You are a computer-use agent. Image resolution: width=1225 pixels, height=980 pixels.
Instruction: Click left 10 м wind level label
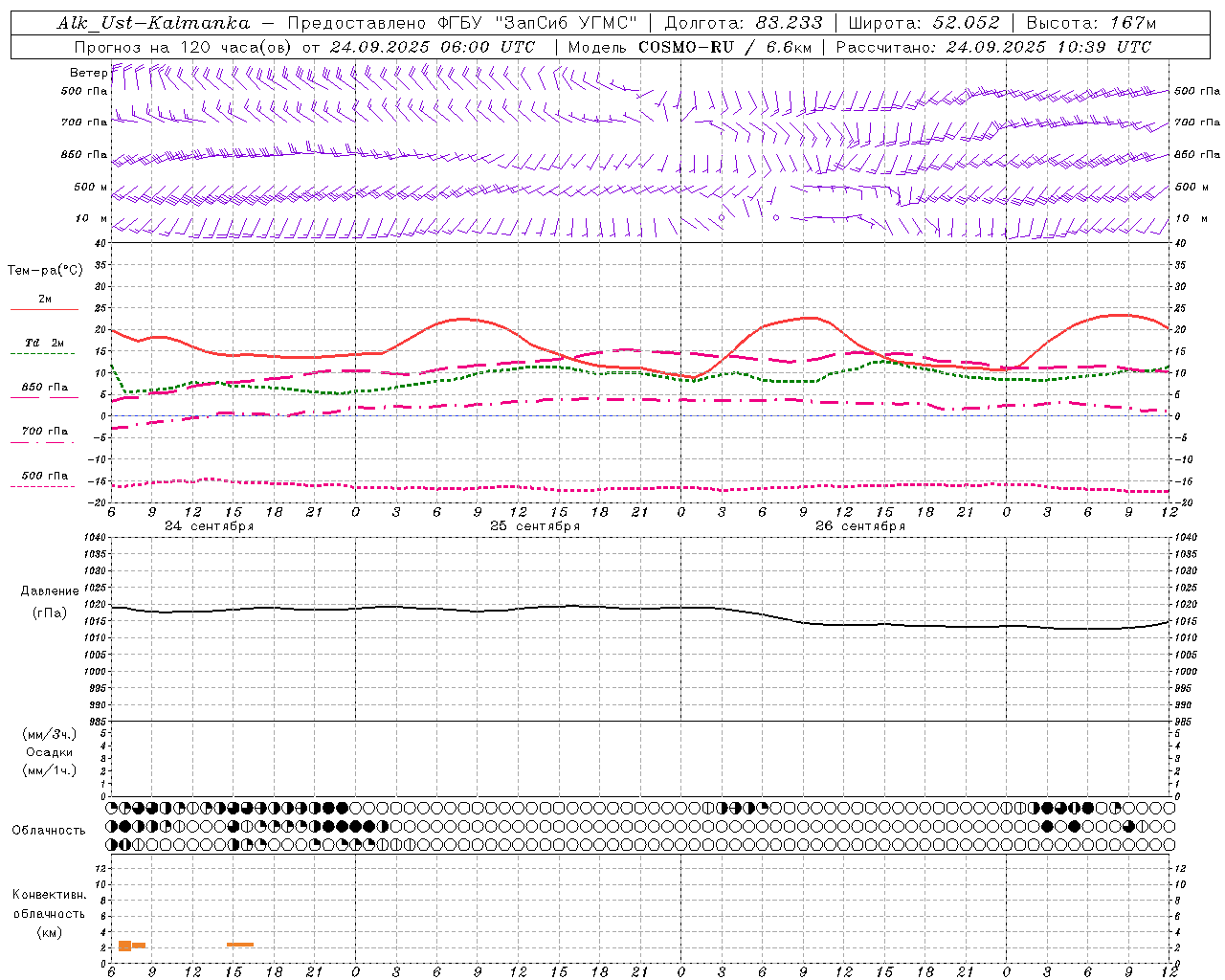pyautogui.click(x=91, y=218)
